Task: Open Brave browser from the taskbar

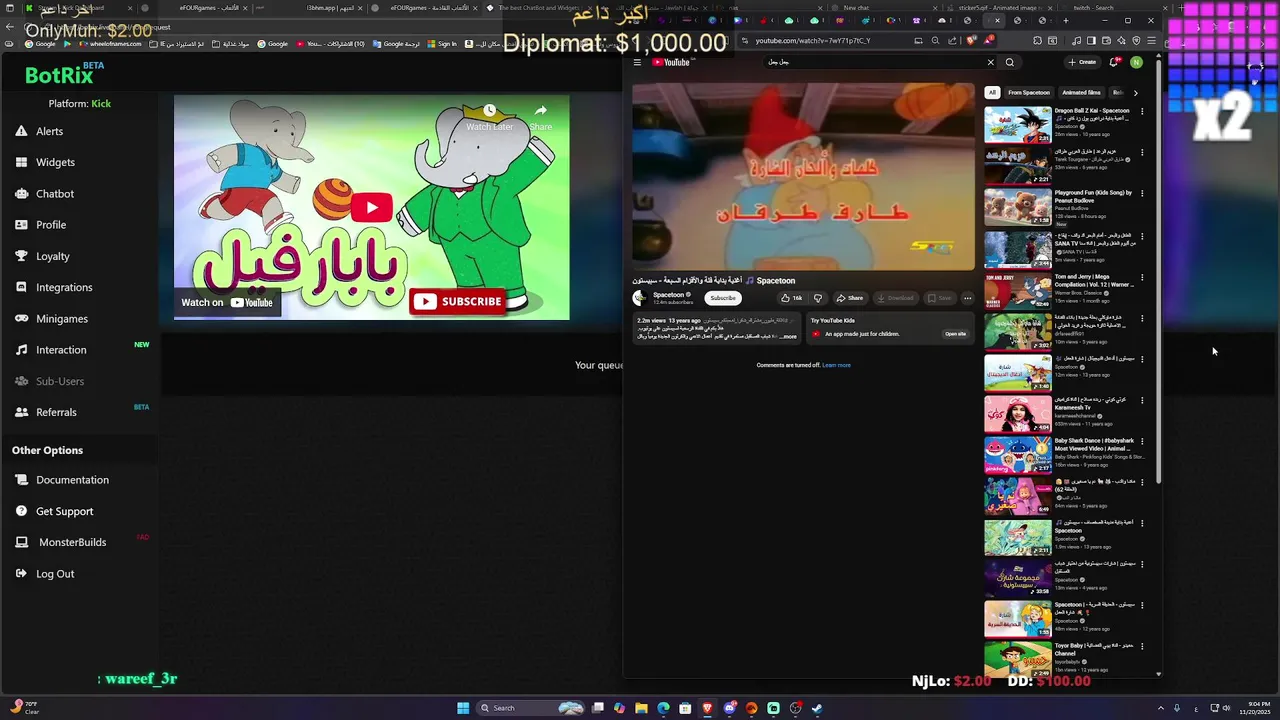Action: pyautogui.click(x=707, y=708)
